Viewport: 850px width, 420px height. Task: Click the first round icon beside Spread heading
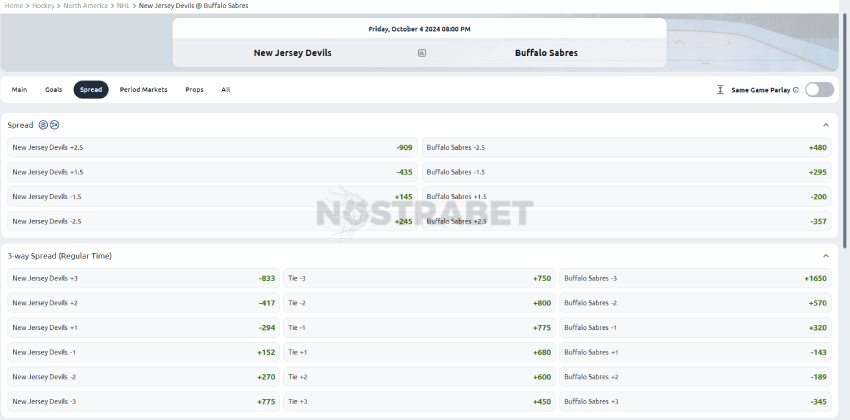pos(43,125)
